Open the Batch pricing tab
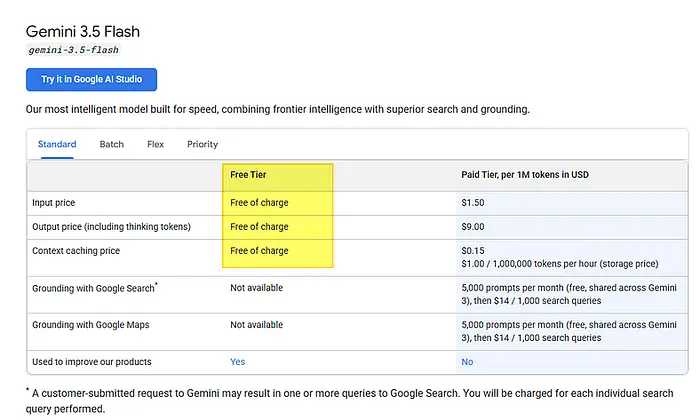Image resolution: width=700 pixels, height=420 pixels. tap(112, 144)
